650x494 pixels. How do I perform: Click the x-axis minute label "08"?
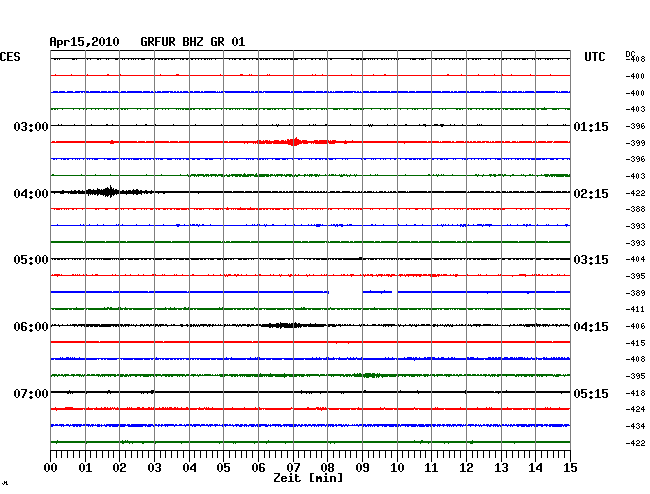tap(327, 467)
